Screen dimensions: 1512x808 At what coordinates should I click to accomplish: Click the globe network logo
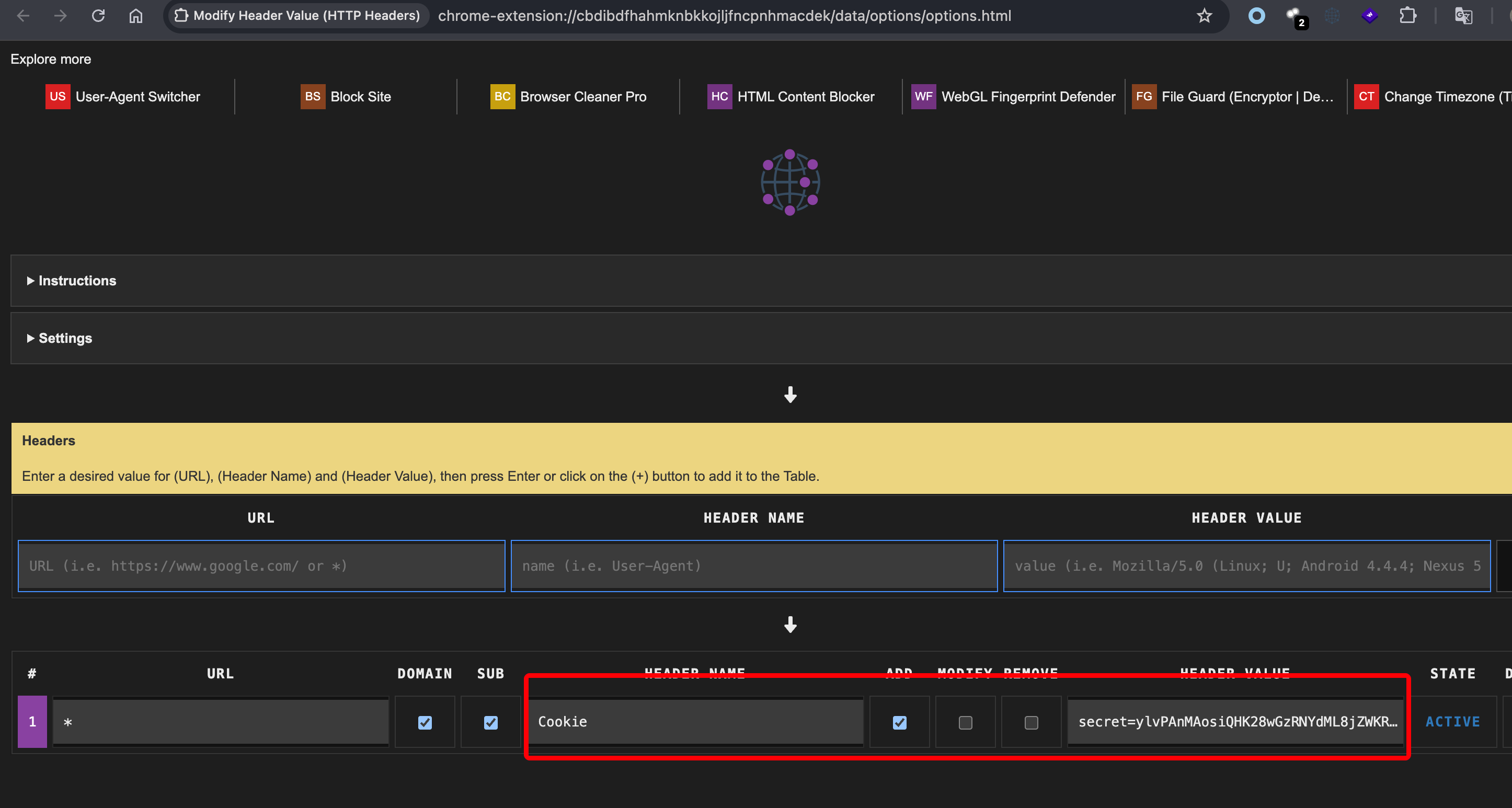coord(789,182)
